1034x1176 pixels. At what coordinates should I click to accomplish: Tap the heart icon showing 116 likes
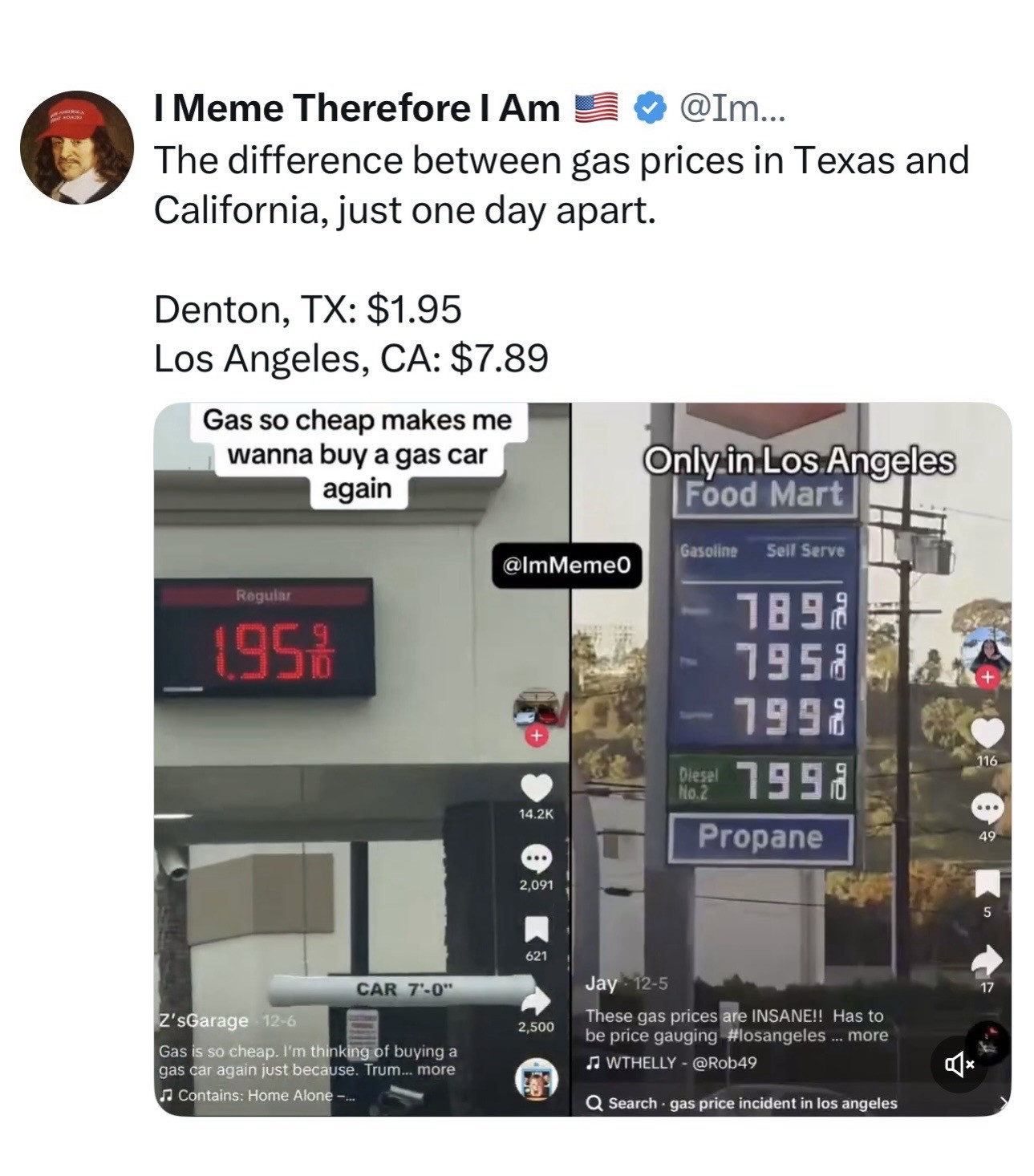987,732
